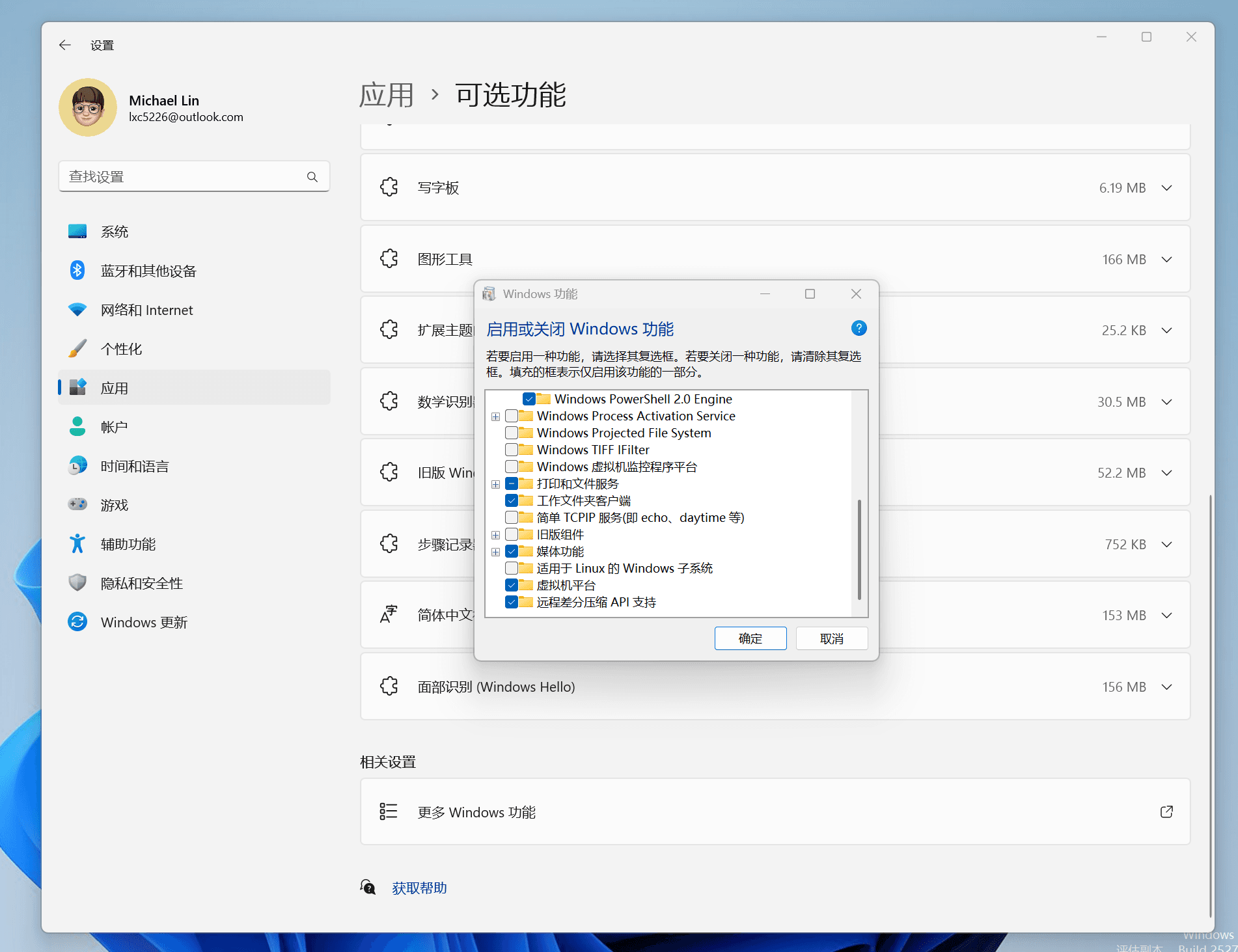Toggle the 打印和文件服务 checkbox
The image size is (1238, 952).
(512, 483)
